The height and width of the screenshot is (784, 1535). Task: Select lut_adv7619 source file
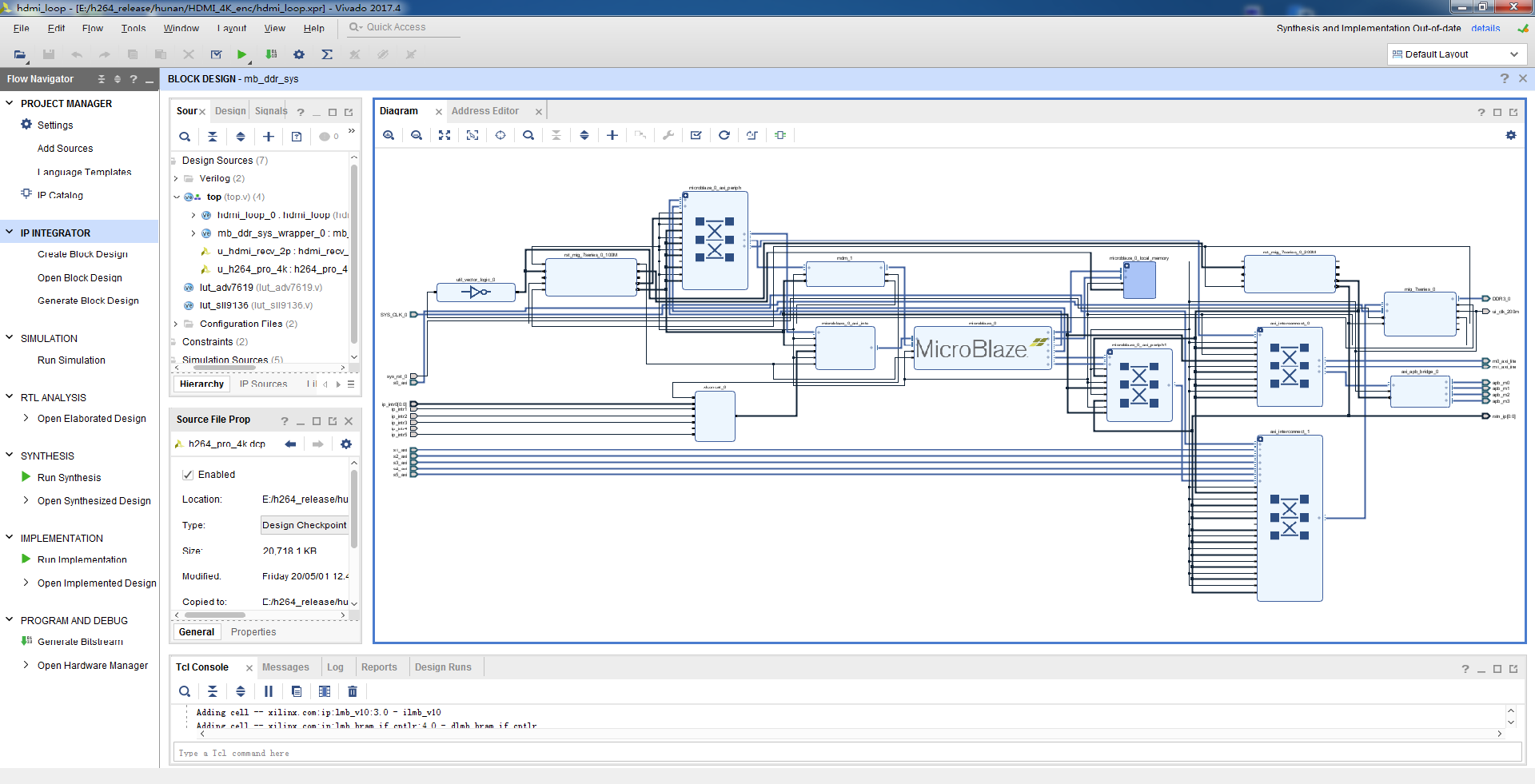click(x=261, y=288)
